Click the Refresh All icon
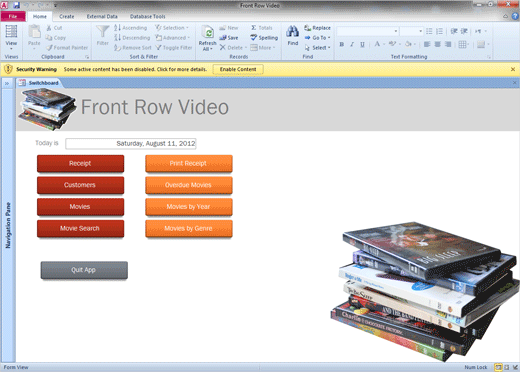The width and height of the screenshot is (520, 372). (x=208, y=33)
